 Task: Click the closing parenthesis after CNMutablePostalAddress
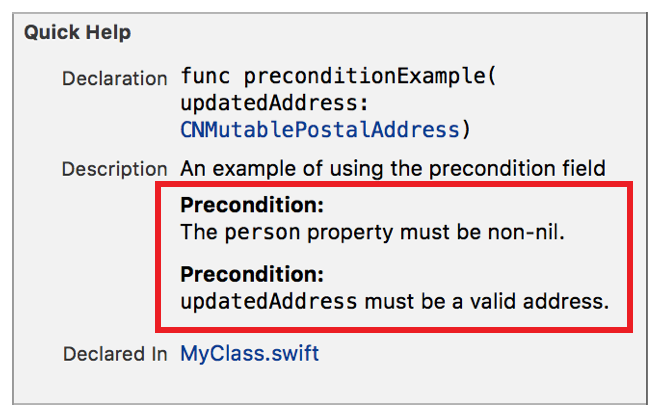click(x=464, y=129)
